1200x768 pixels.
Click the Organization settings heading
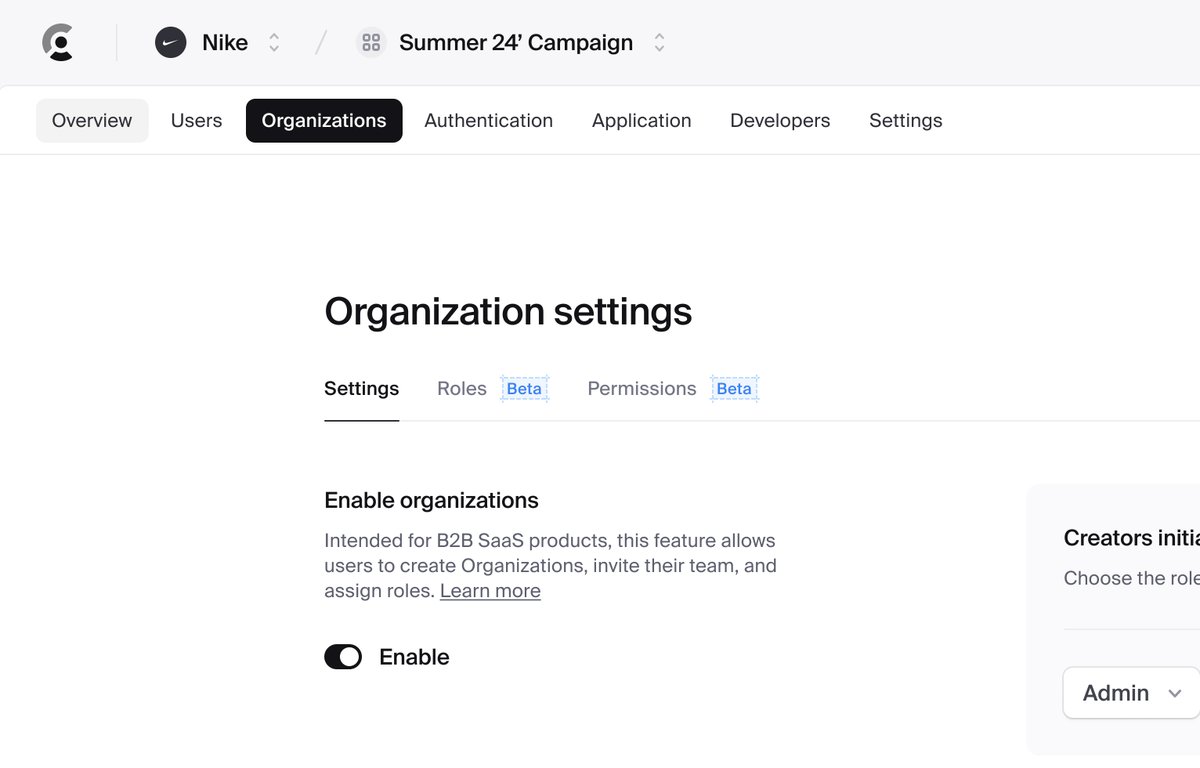click(508, 312)
